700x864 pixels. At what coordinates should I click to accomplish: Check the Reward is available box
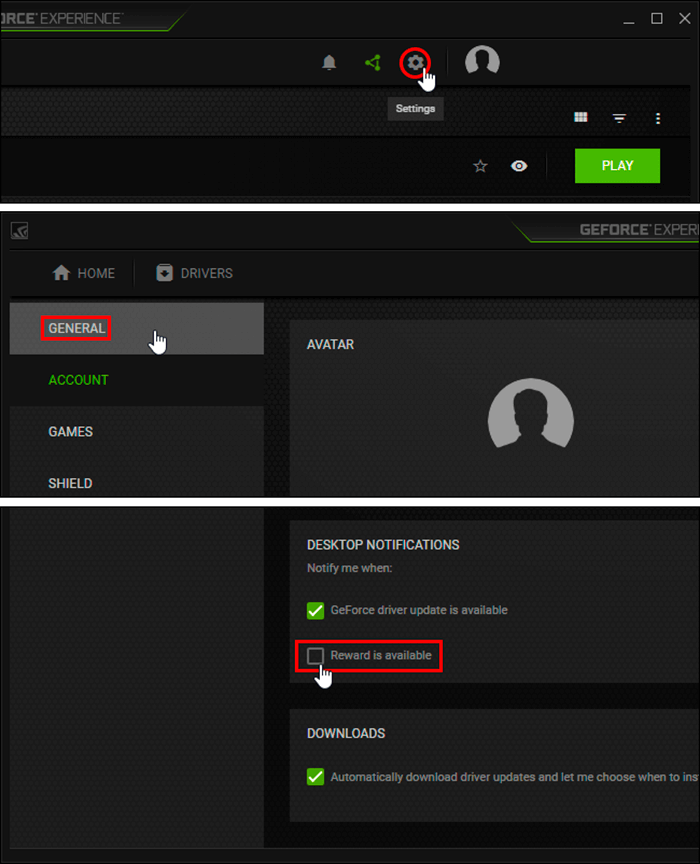[x=315, y=656]
